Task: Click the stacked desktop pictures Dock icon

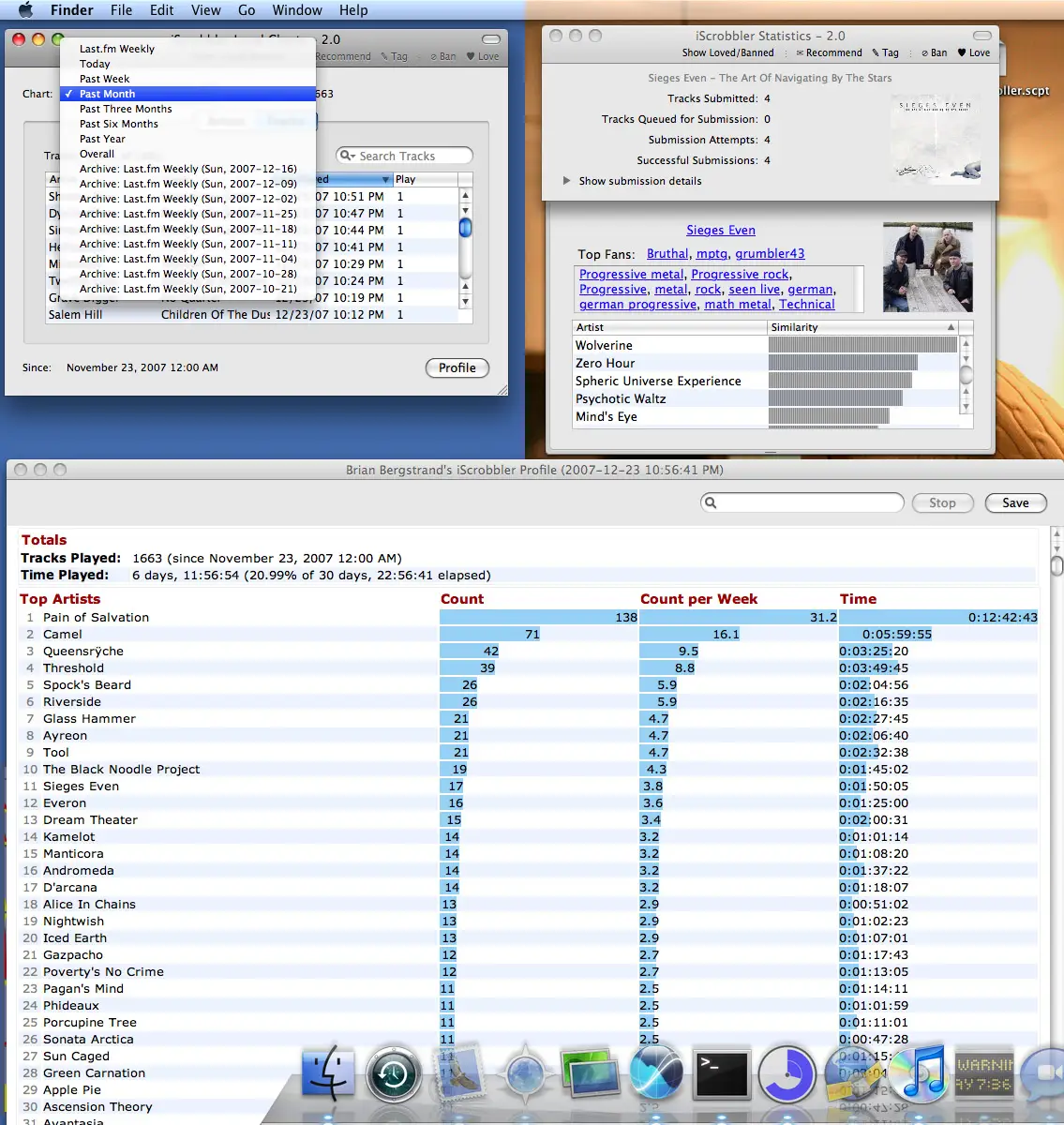Action: 591,1073
